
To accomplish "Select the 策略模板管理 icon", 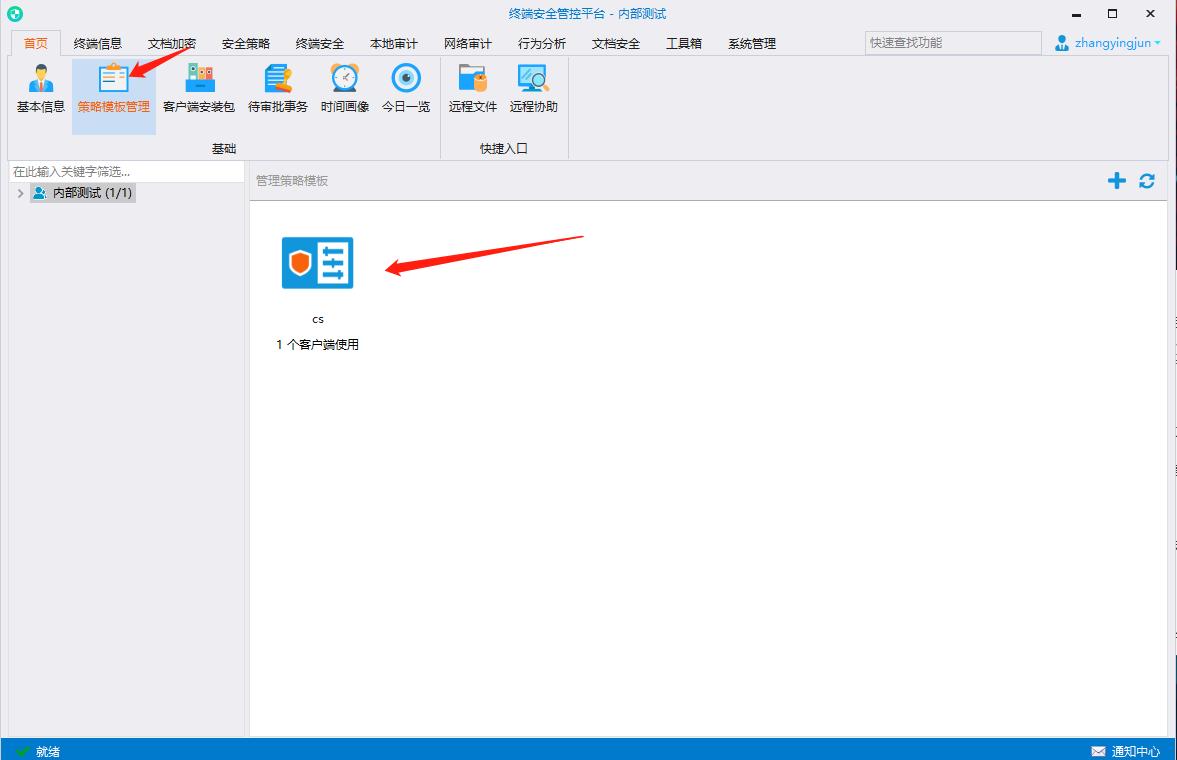I will coord(113,90).
